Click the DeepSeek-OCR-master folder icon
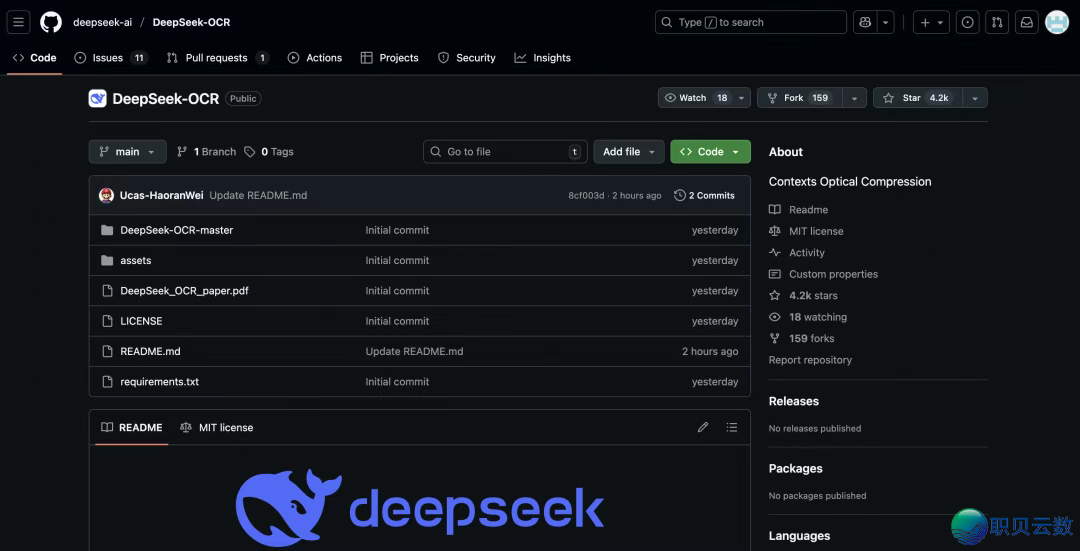This screenshot has height=551, width=1080. coord(107,230)
